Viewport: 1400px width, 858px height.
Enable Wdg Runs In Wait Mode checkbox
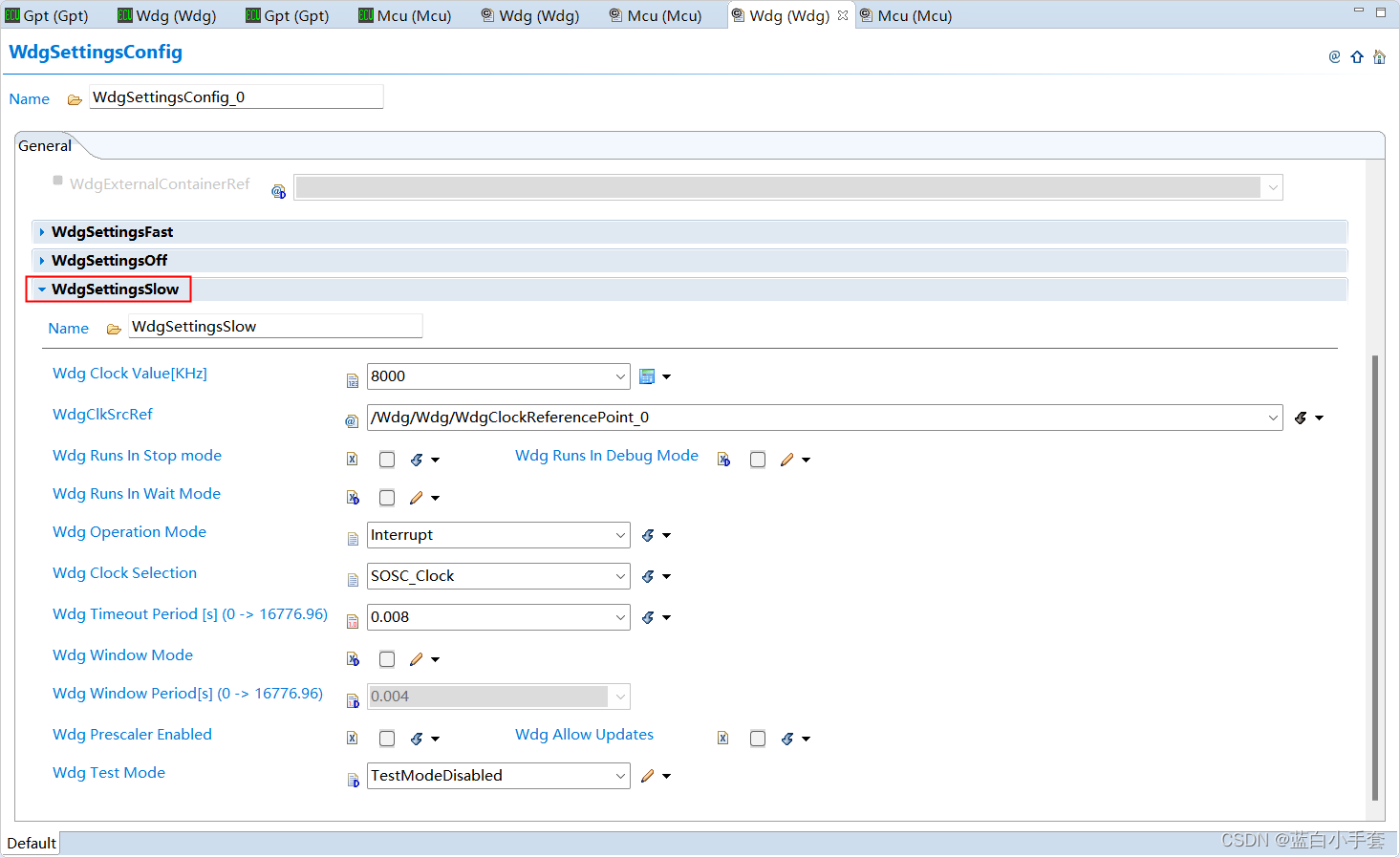pyautogui.click(x=387, y=498)
